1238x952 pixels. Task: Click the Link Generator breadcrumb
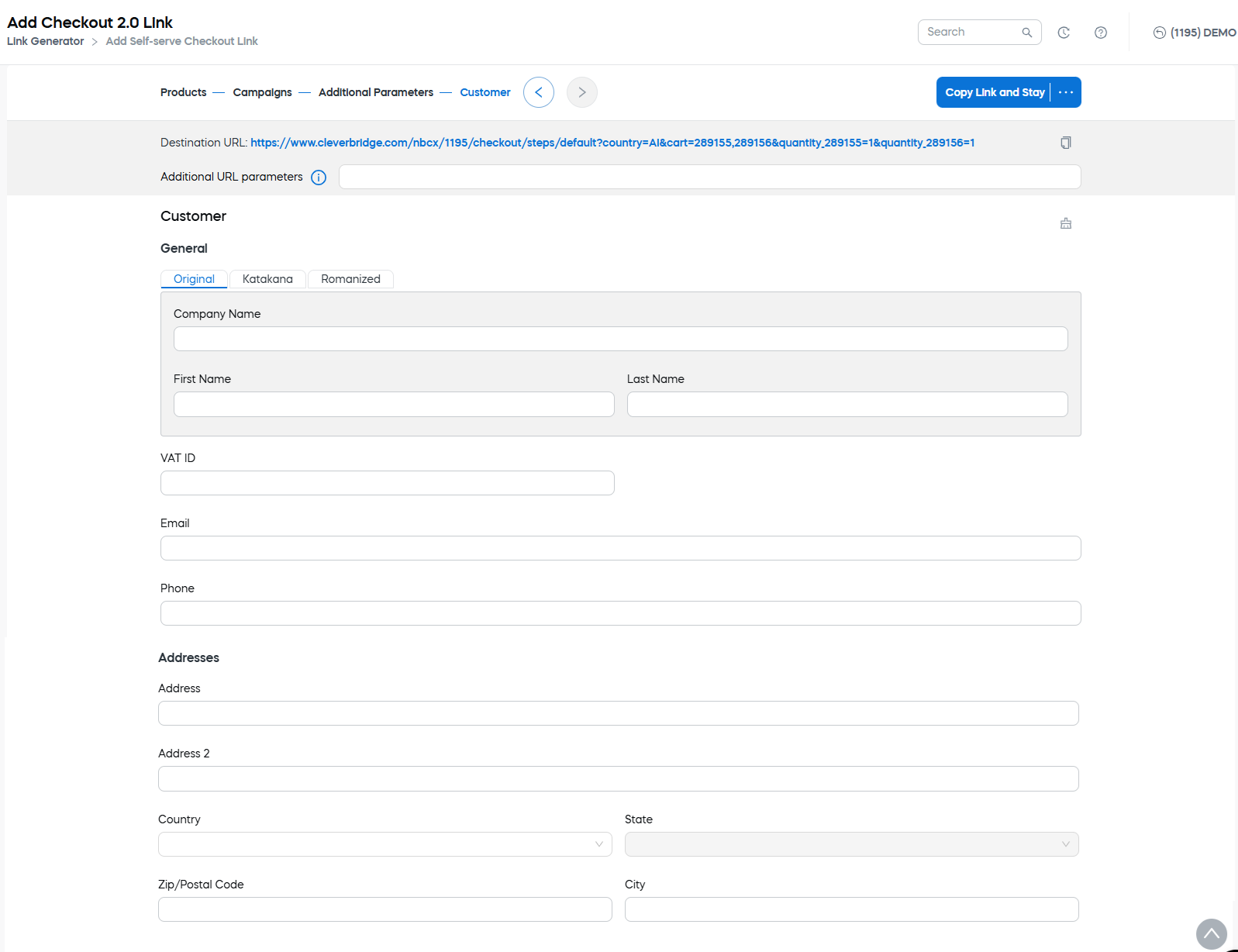click(45, 41)
